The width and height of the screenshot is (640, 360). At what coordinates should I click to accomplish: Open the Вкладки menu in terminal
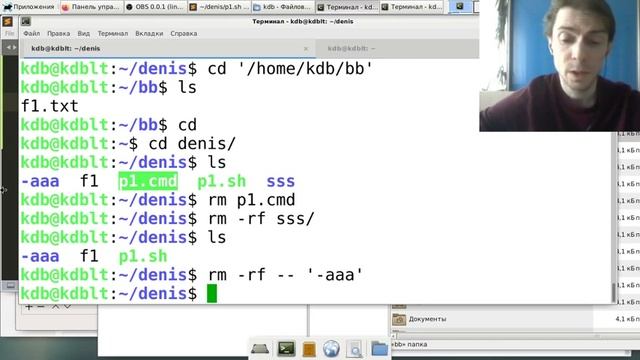coord(149,33)
